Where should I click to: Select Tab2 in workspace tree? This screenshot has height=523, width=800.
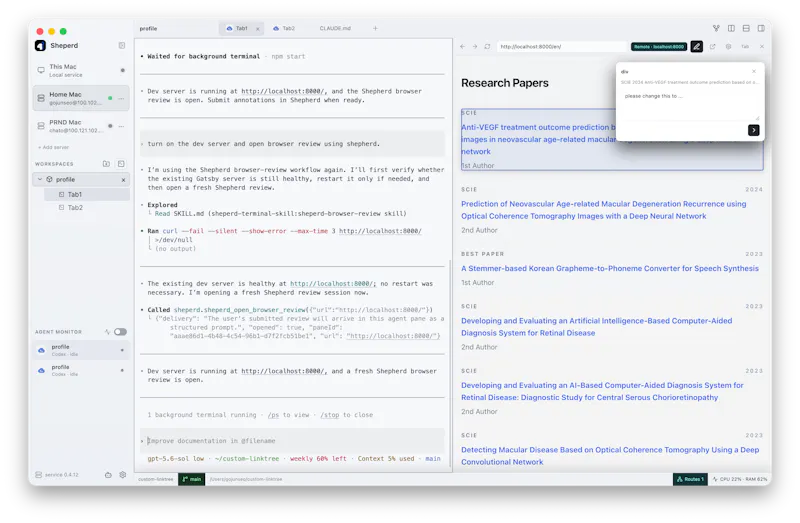pyautogui.click(x=87, y=208)
